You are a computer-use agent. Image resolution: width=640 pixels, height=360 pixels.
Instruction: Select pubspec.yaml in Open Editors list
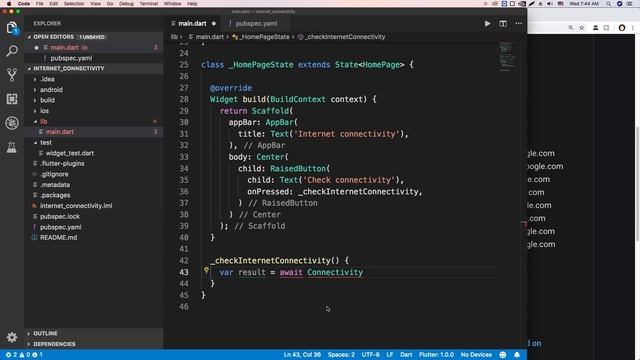coord(71,58)
